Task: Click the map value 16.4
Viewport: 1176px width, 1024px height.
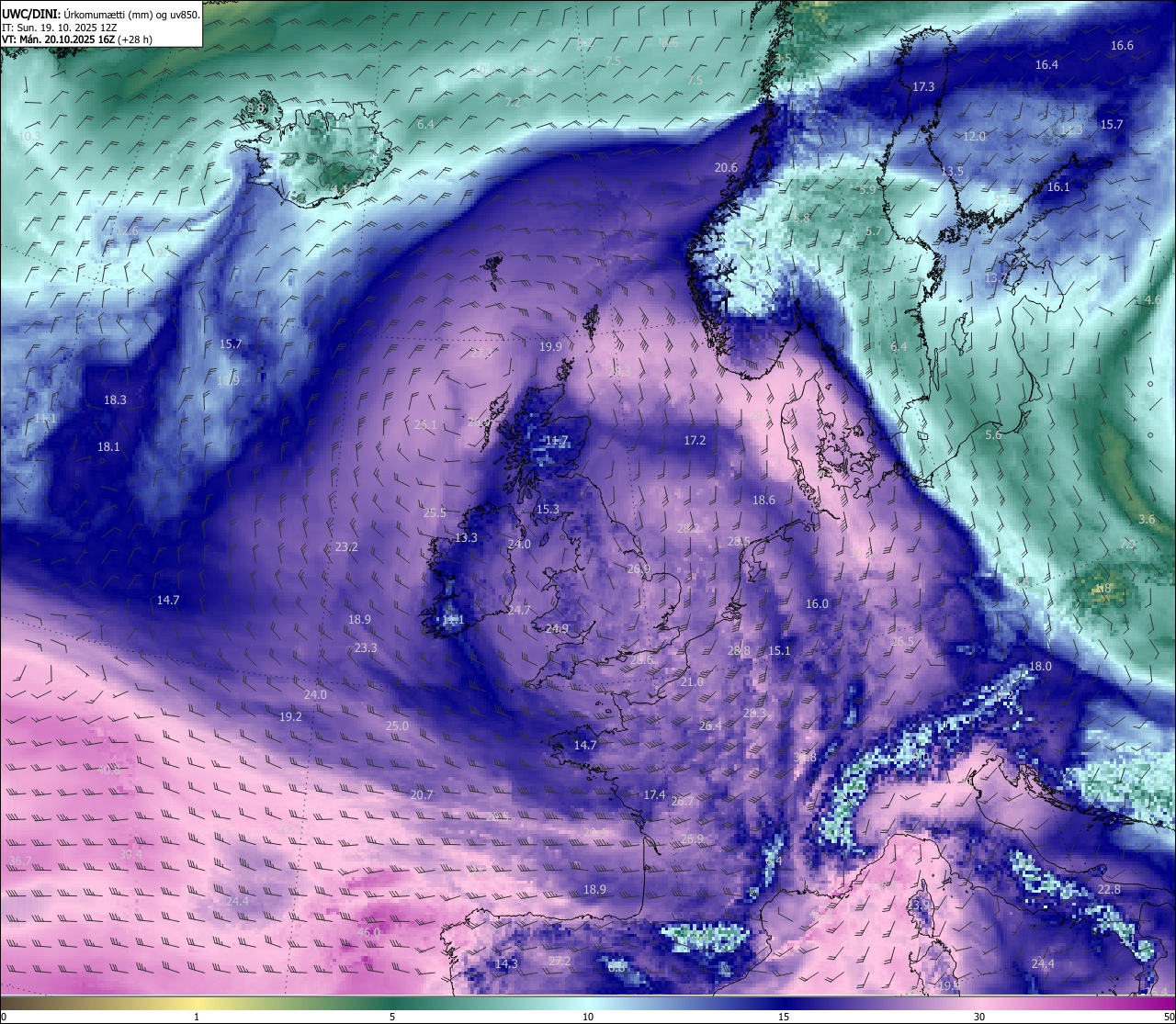Action: pos(1046,64)
